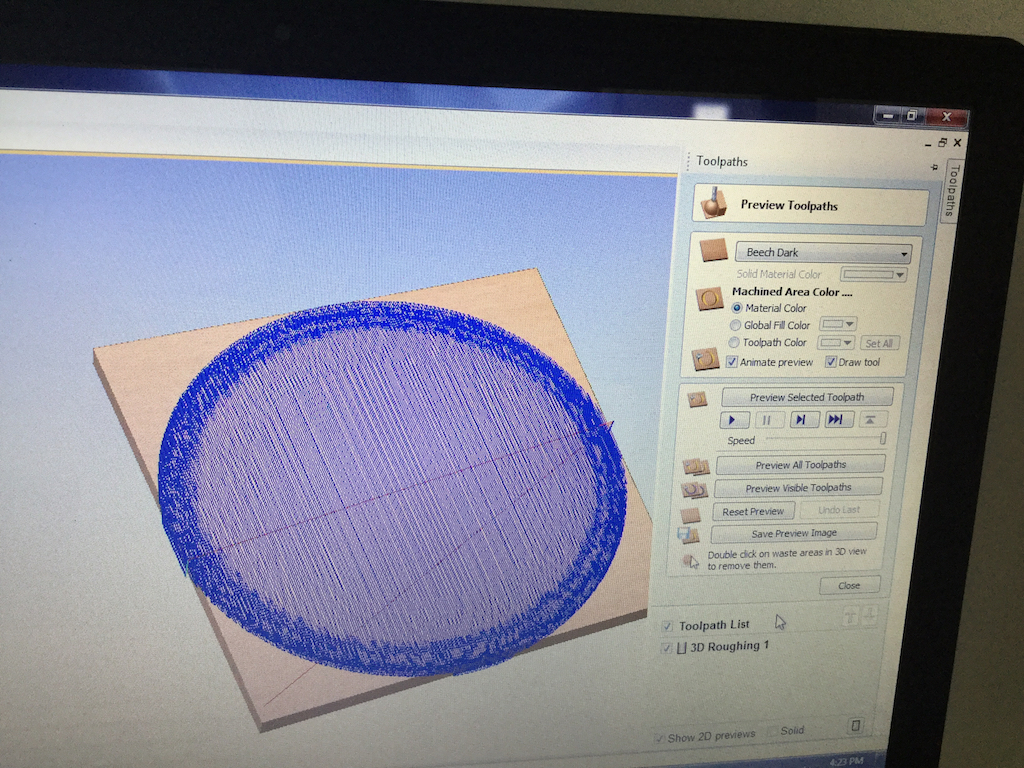This screenshot has height=768, width=1024.
Task: Pause the toolpath preview animation
Action: tap(768, 420)
